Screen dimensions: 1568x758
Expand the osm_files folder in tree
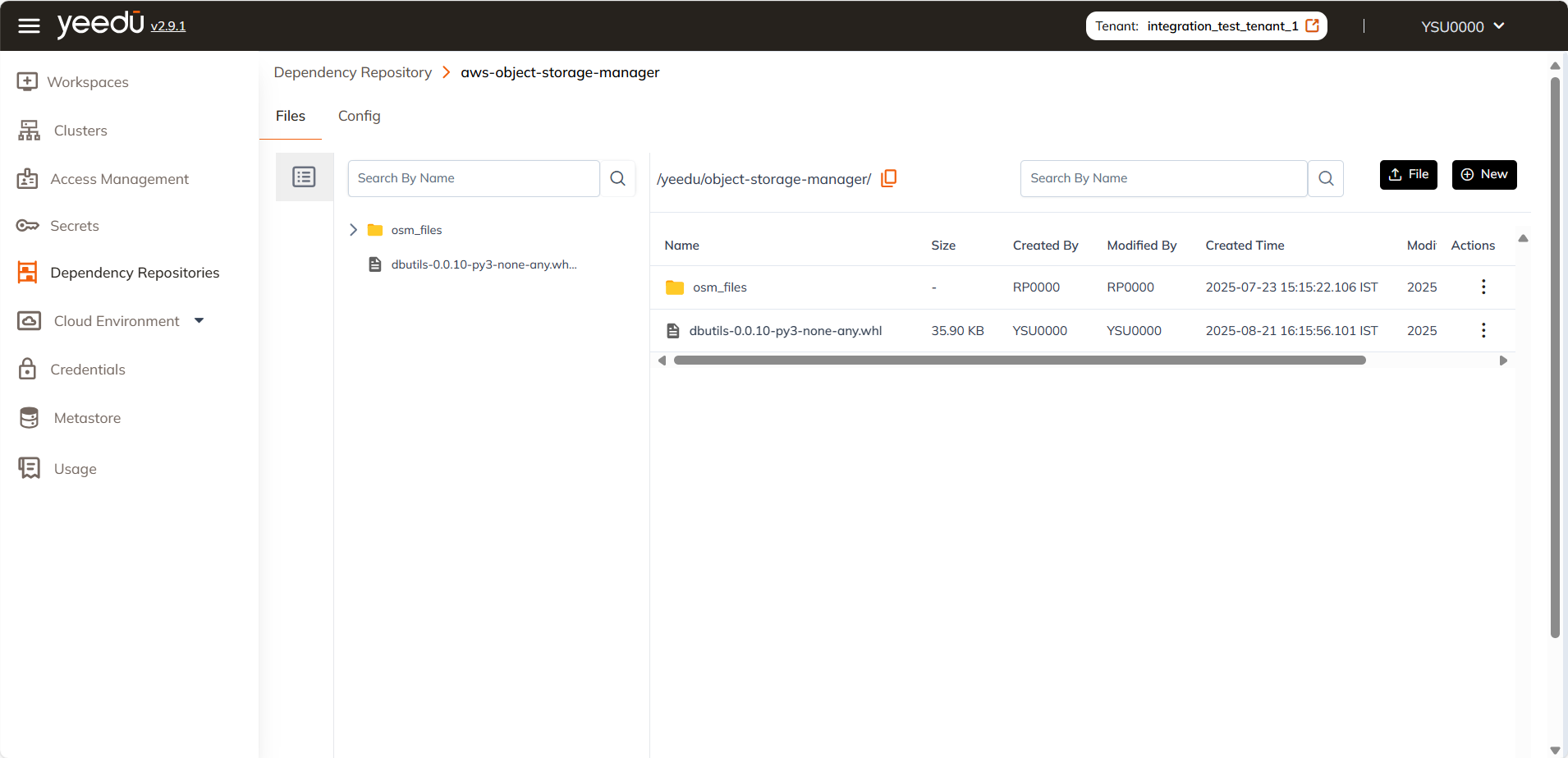pos(353,230)
